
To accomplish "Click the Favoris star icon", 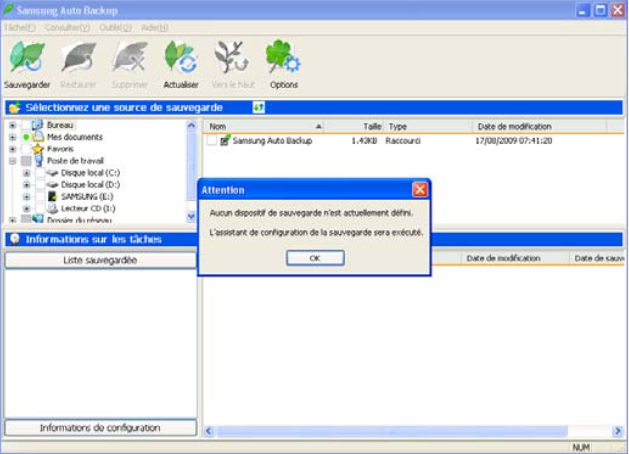I will coord(38,149).
